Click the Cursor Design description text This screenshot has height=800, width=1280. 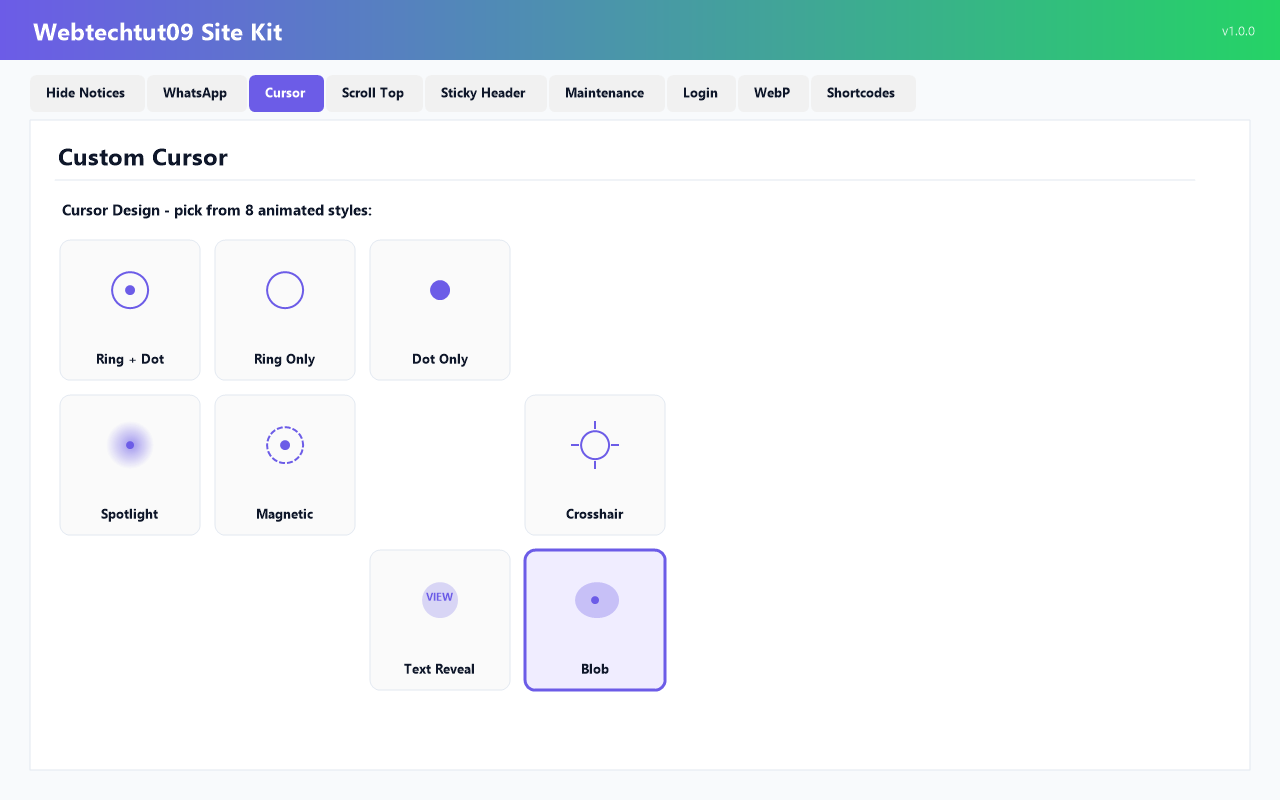click(x=217, y=211)
